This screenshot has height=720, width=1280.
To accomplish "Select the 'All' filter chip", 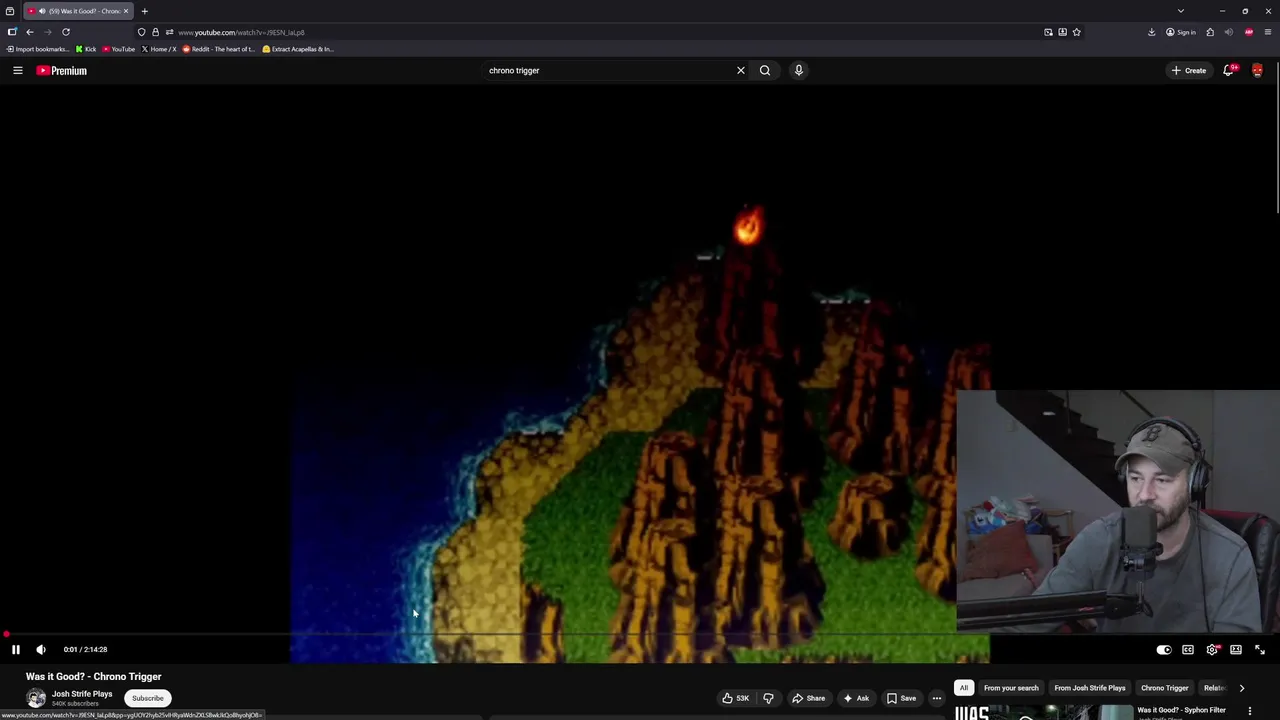I will [964, 688].
